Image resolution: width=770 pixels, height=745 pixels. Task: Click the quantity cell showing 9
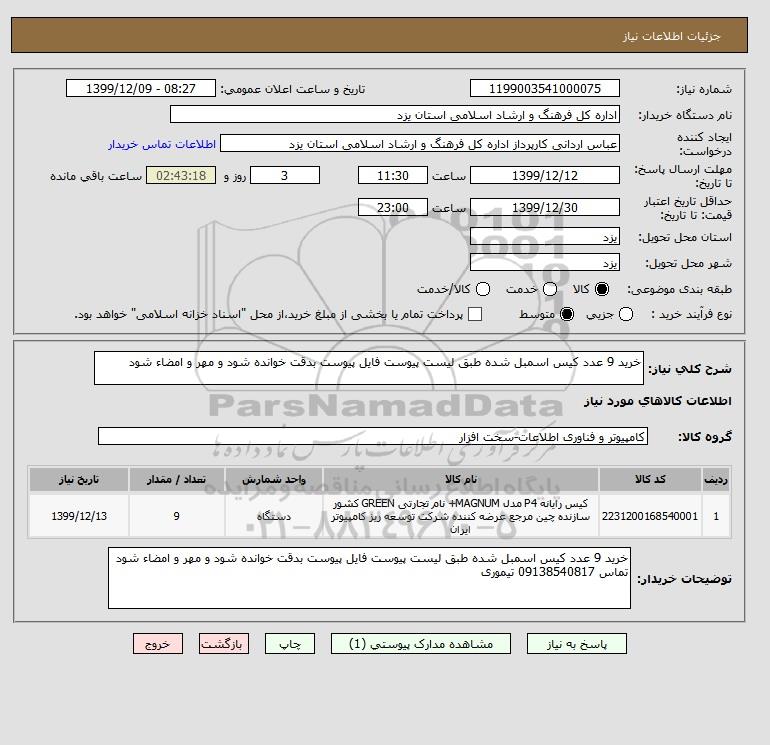point(177,516)
